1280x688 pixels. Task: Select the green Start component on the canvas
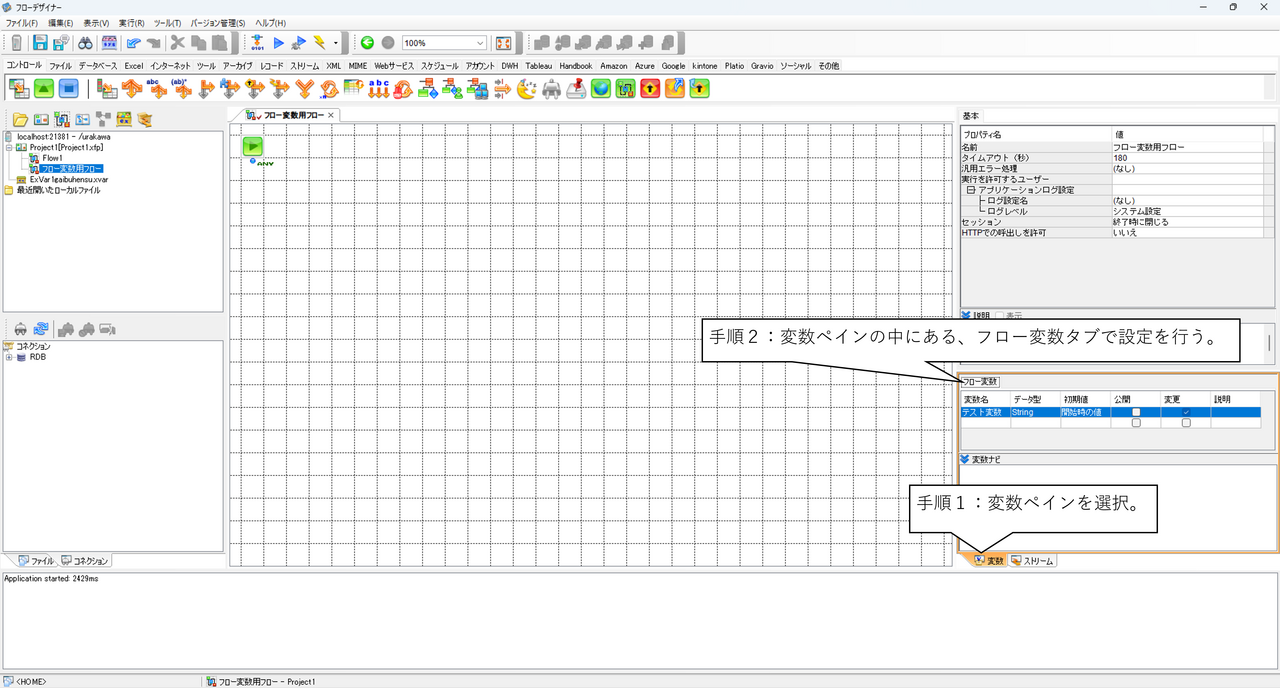click(x=253, y=146)
